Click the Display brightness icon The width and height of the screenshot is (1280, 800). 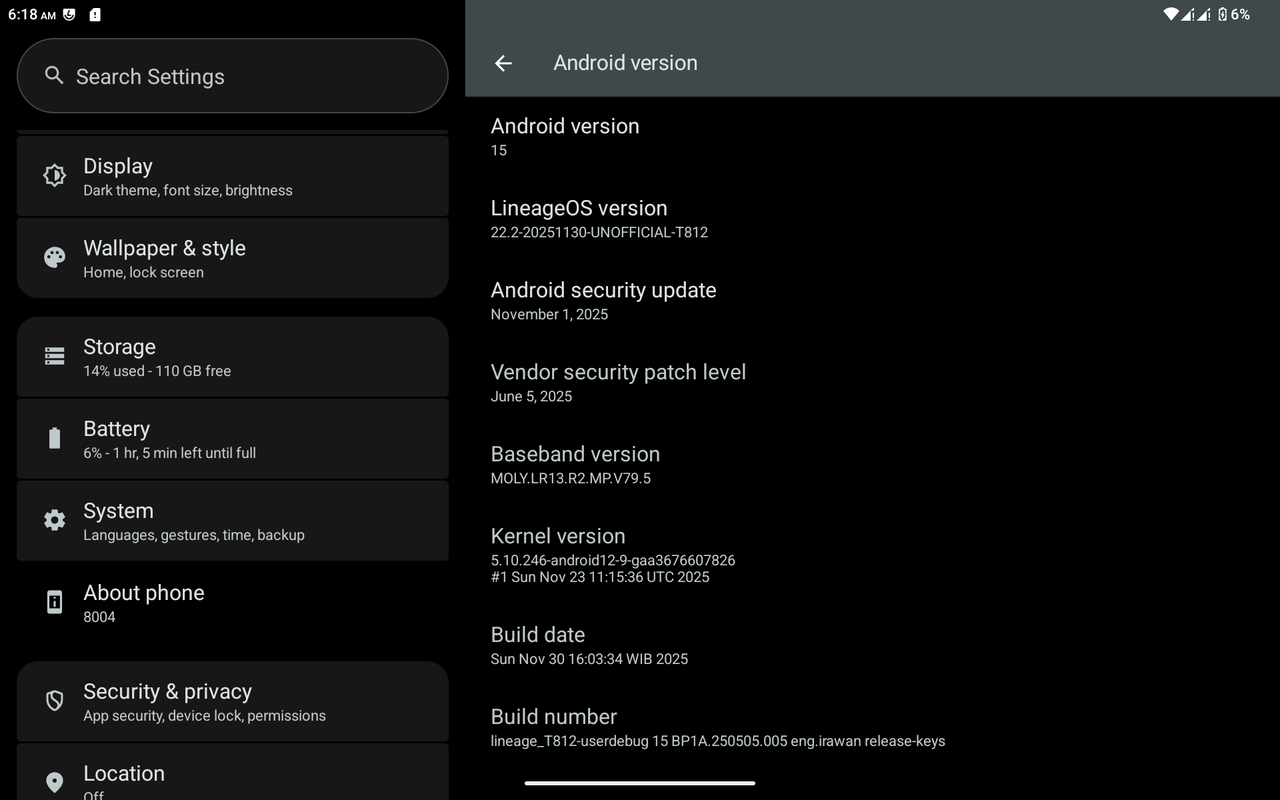(x=54, y=176)
